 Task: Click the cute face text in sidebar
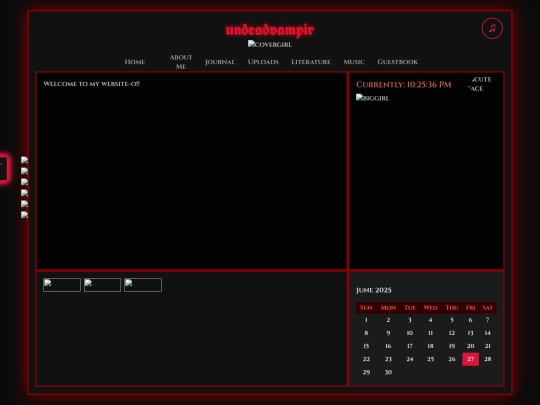[x=480, y=84]
